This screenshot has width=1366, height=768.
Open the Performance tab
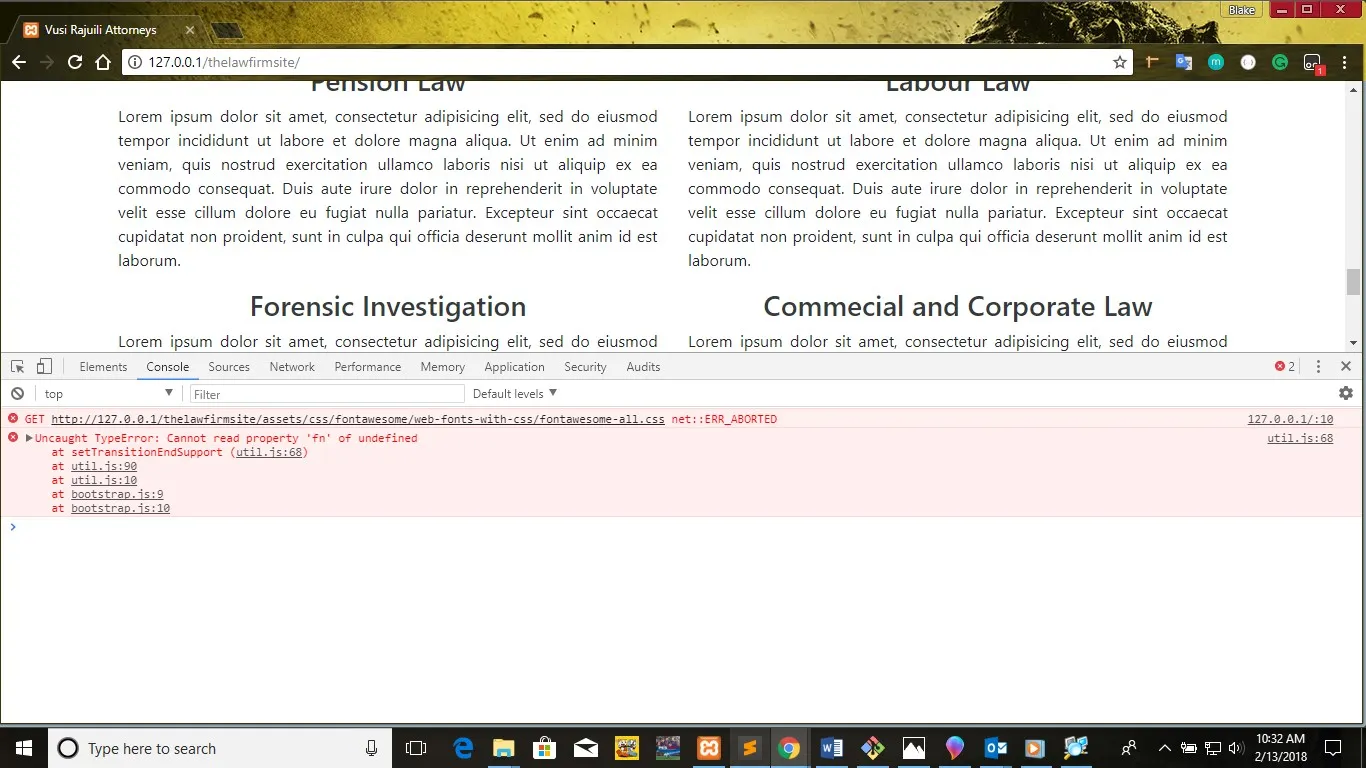(368, 367)
